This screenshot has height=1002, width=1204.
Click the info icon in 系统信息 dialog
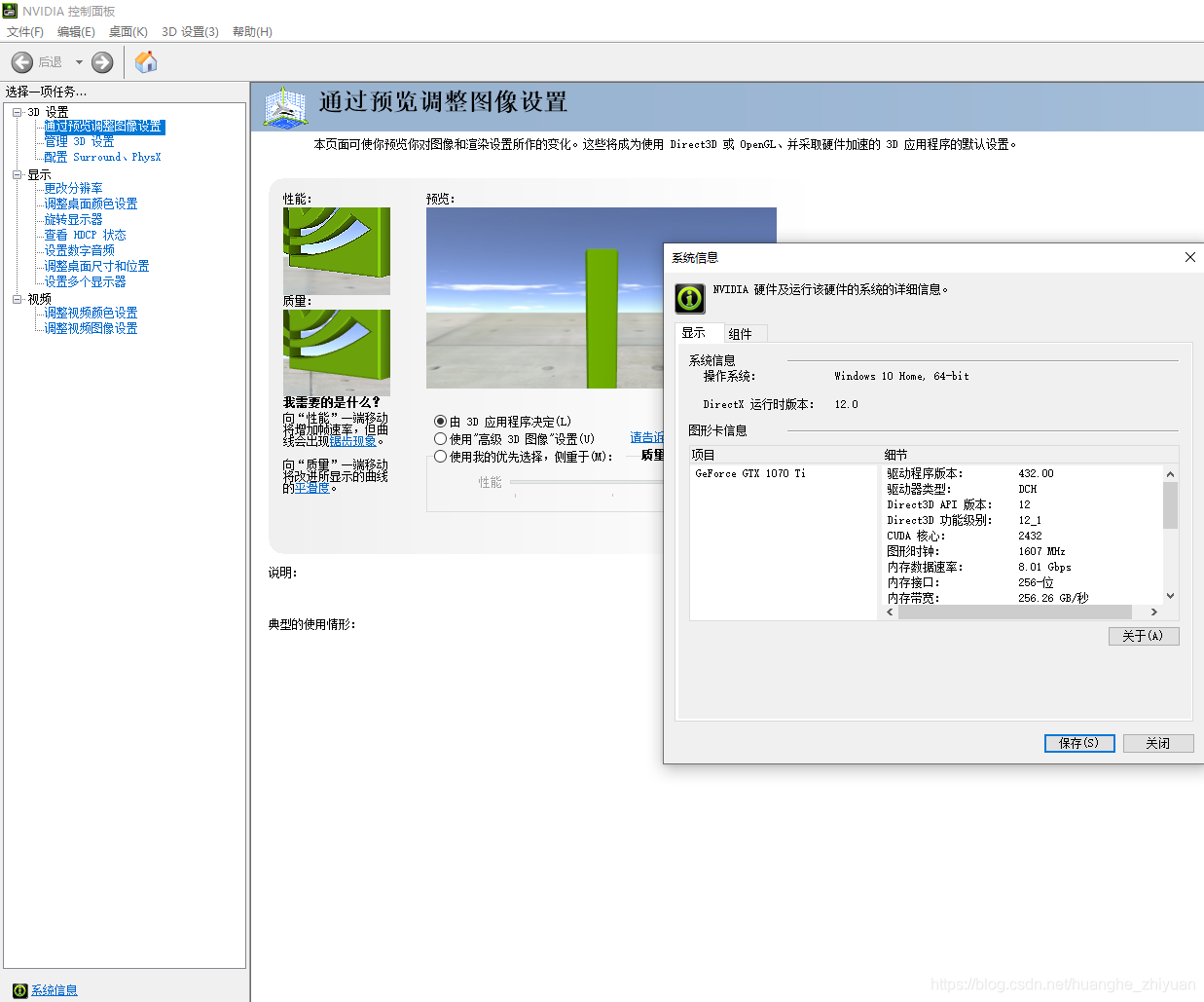690,298
